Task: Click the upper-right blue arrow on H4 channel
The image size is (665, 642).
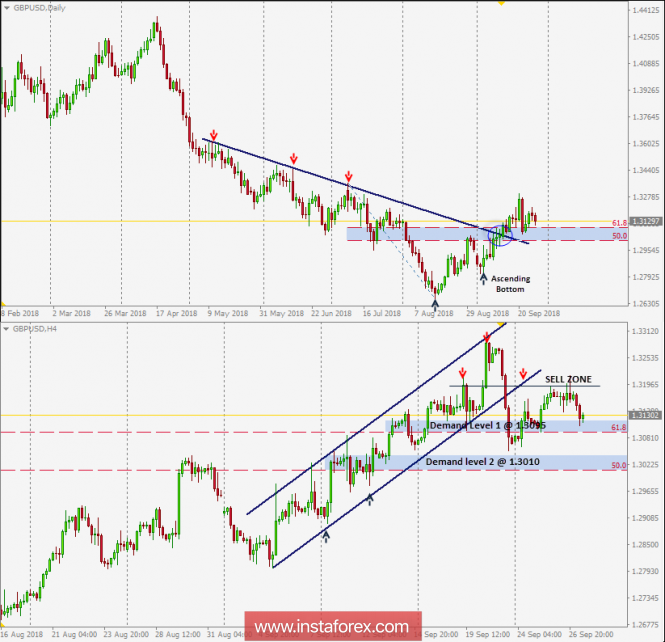Action: (x=370, y=497)
